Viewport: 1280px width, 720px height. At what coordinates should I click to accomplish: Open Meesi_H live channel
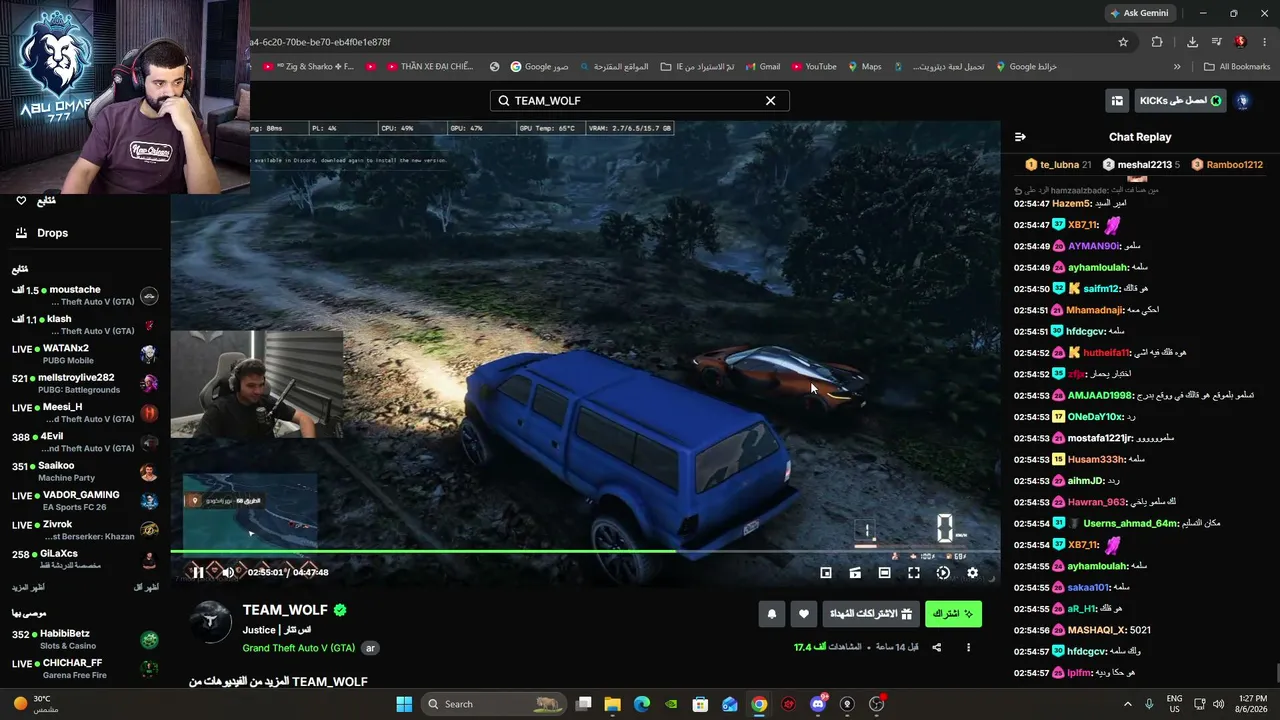click(x=85, y=413)
